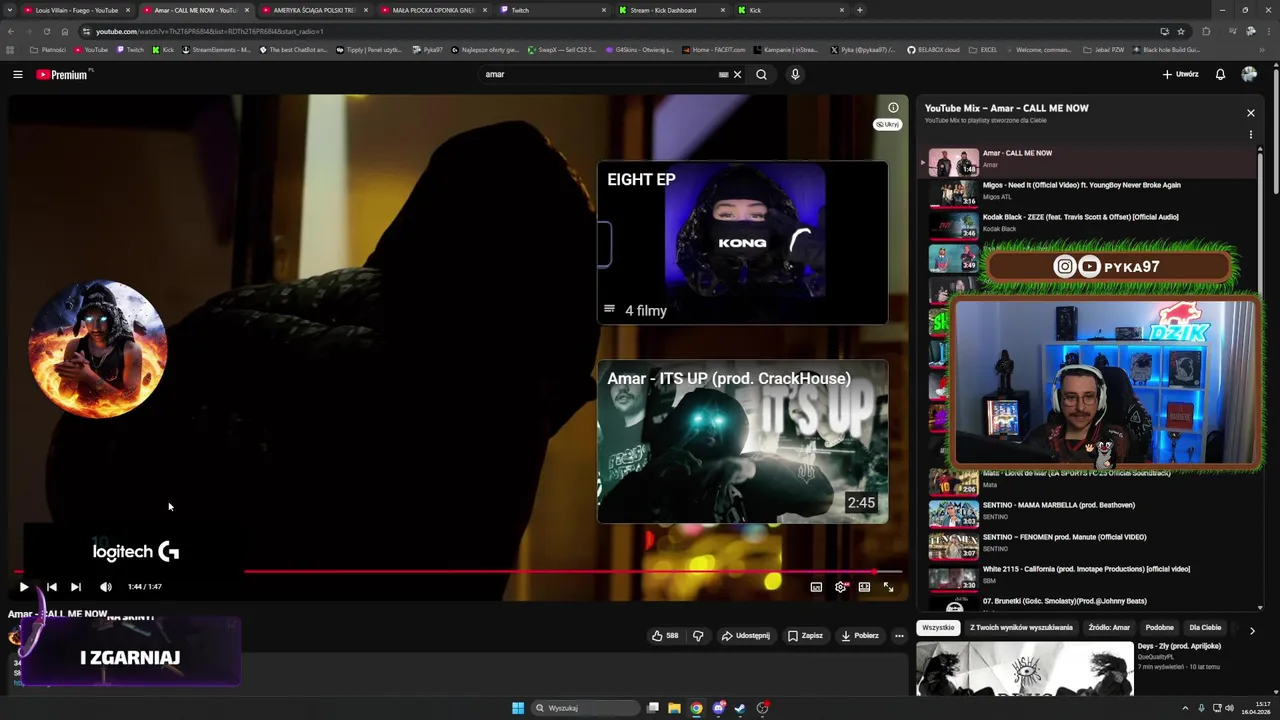The image size is (1280, 720).
Task: Switch to the Twitch browser tab
Action: [x=550, y=10]
